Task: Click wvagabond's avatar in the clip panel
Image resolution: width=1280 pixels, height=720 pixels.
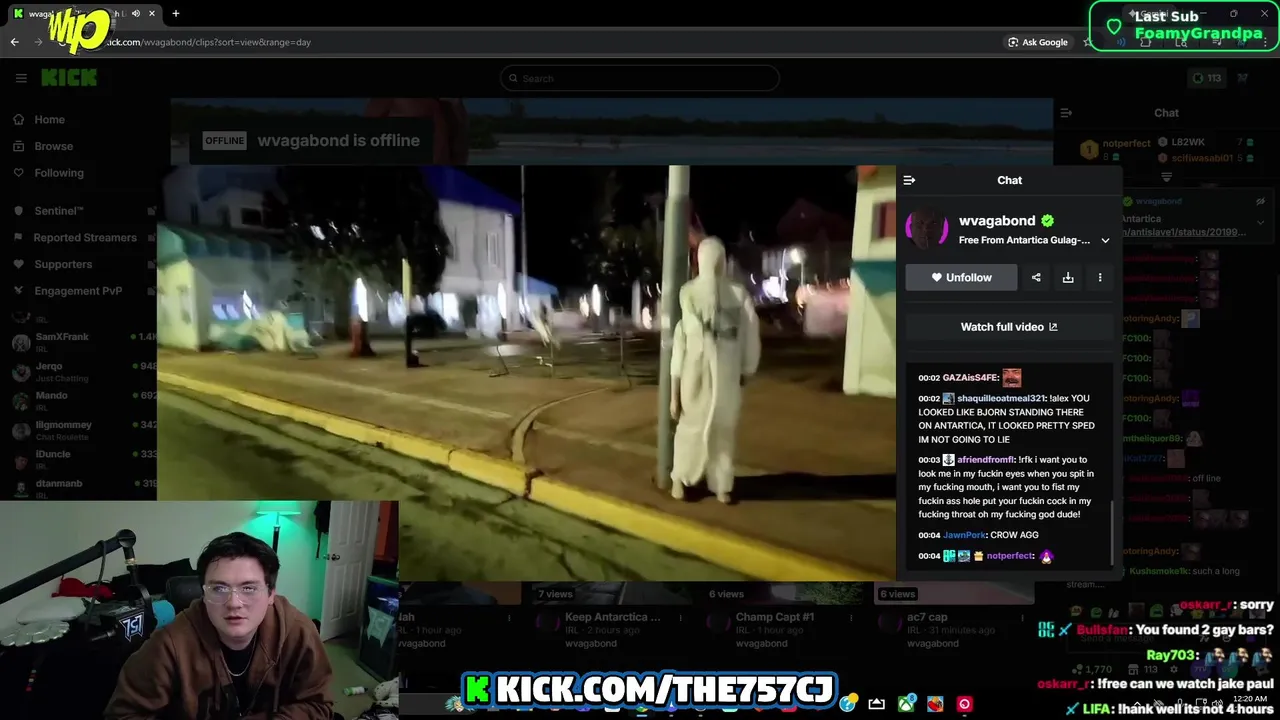Action: point(927,229)
